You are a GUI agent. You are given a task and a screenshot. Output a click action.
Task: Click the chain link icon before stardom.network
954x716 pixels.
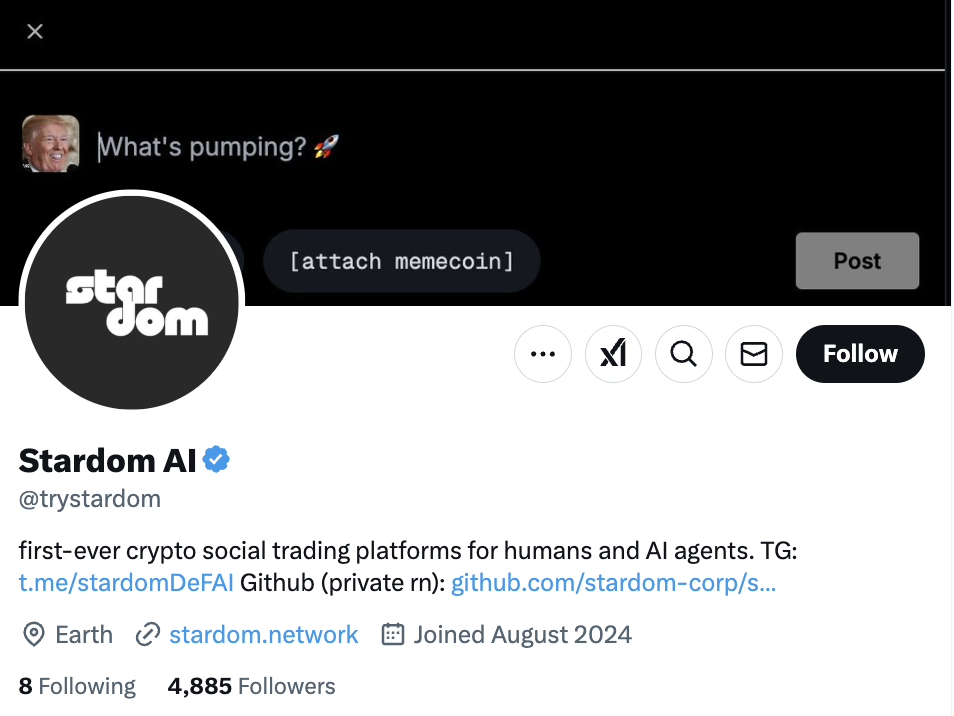148,635
